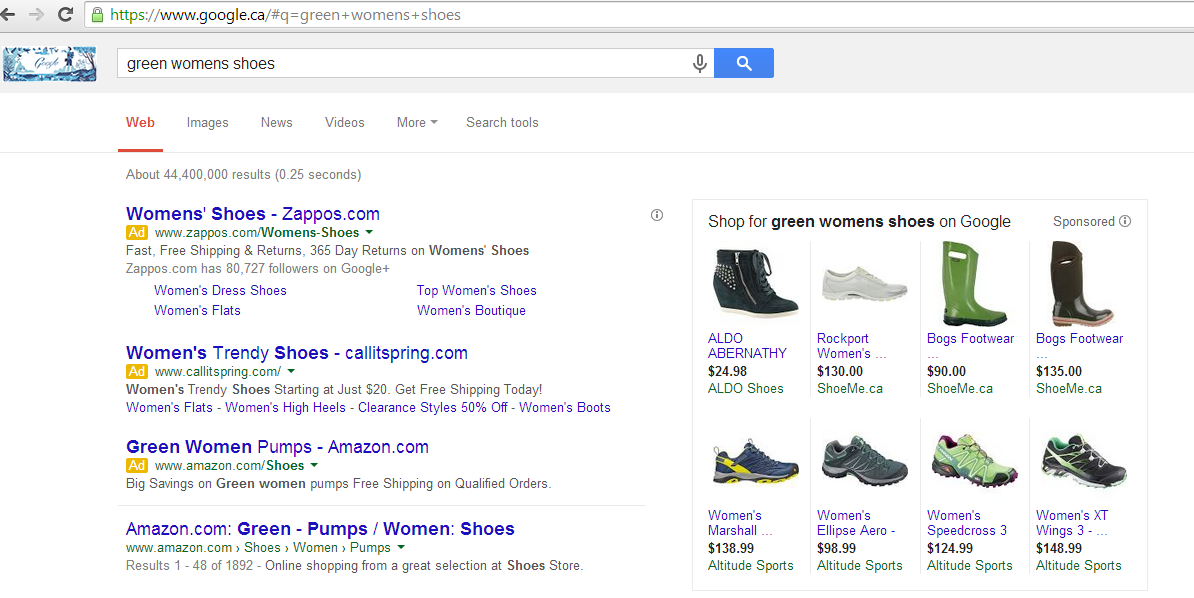Click the XT Wings 3 shoe thumbnail

click(x=1083, y=462)
